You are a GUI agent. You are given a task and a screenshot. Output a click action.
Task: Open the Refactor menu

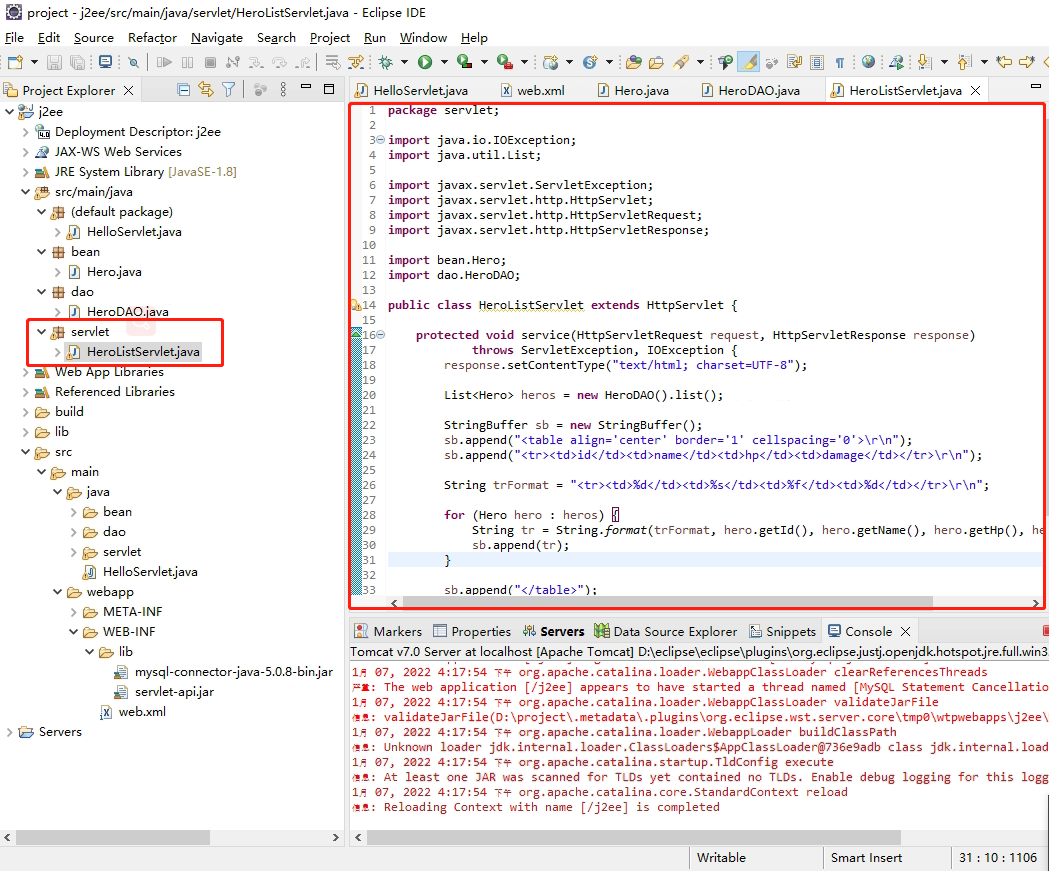coord(153,37)
